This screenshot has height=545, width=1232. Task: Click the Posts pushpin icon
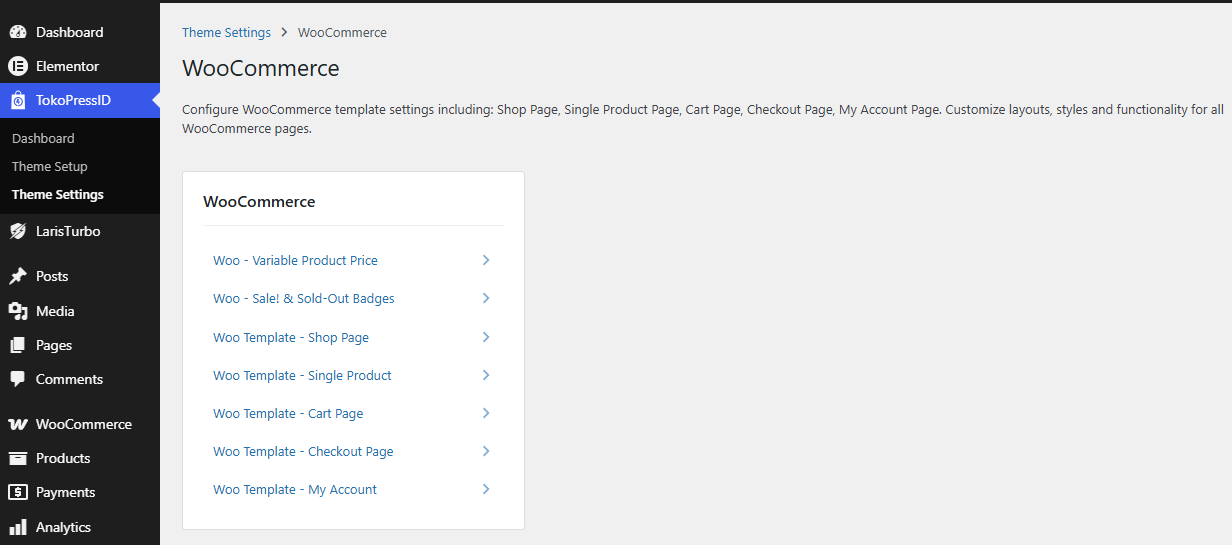click(18, 276)
